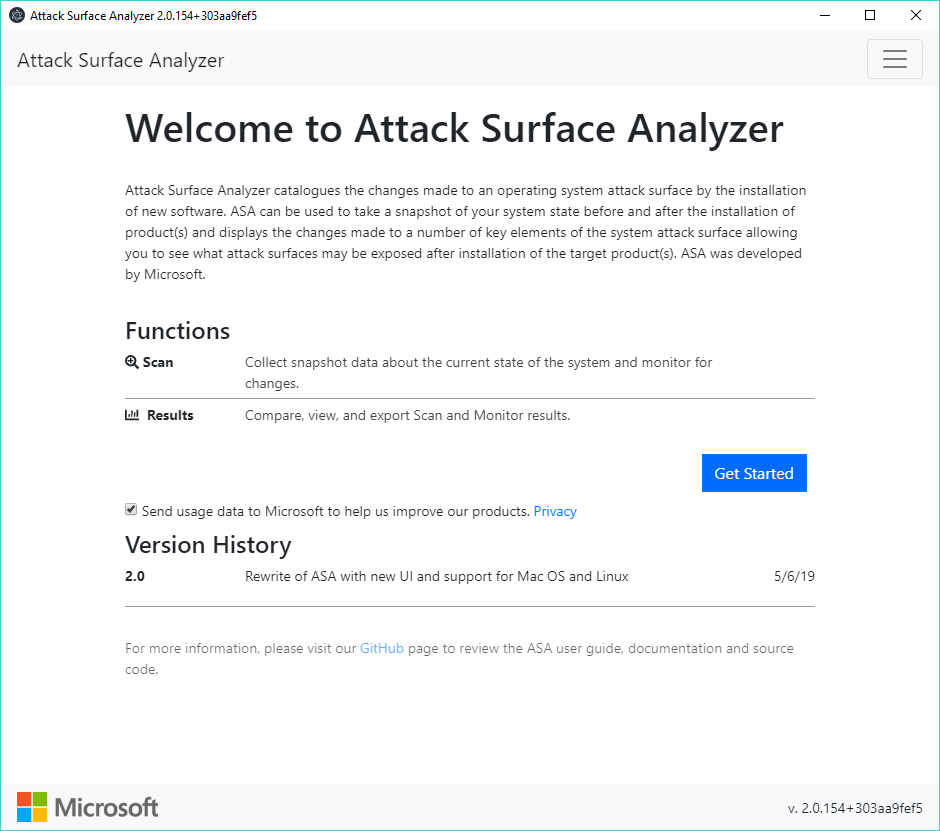Click the 2.0 version history entry

[x=135, y=576]
